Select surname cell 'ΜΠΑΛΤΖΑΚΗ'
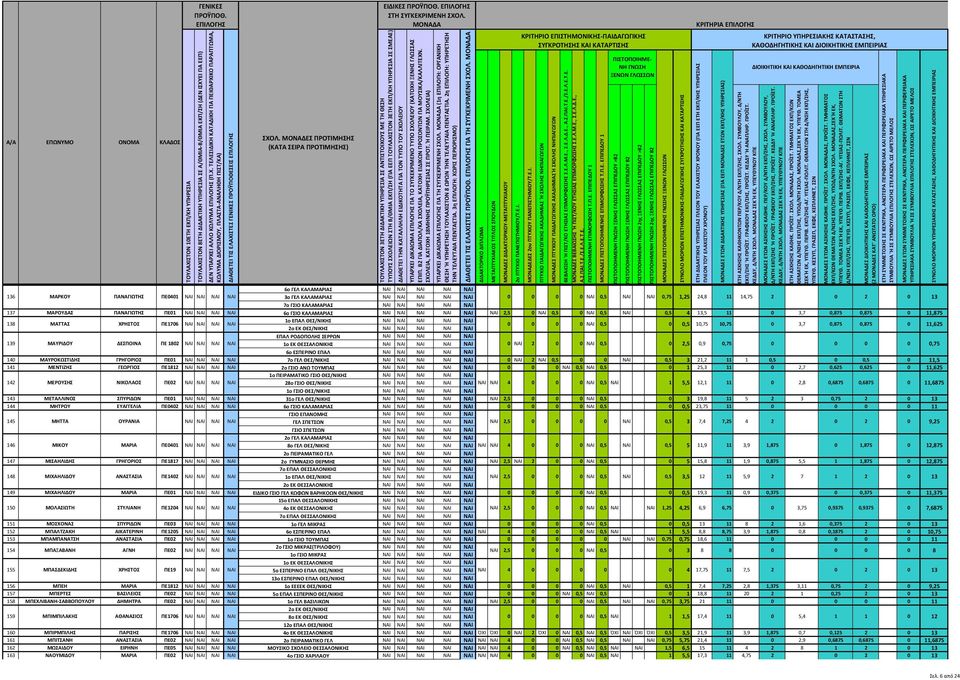 (59, 532)
